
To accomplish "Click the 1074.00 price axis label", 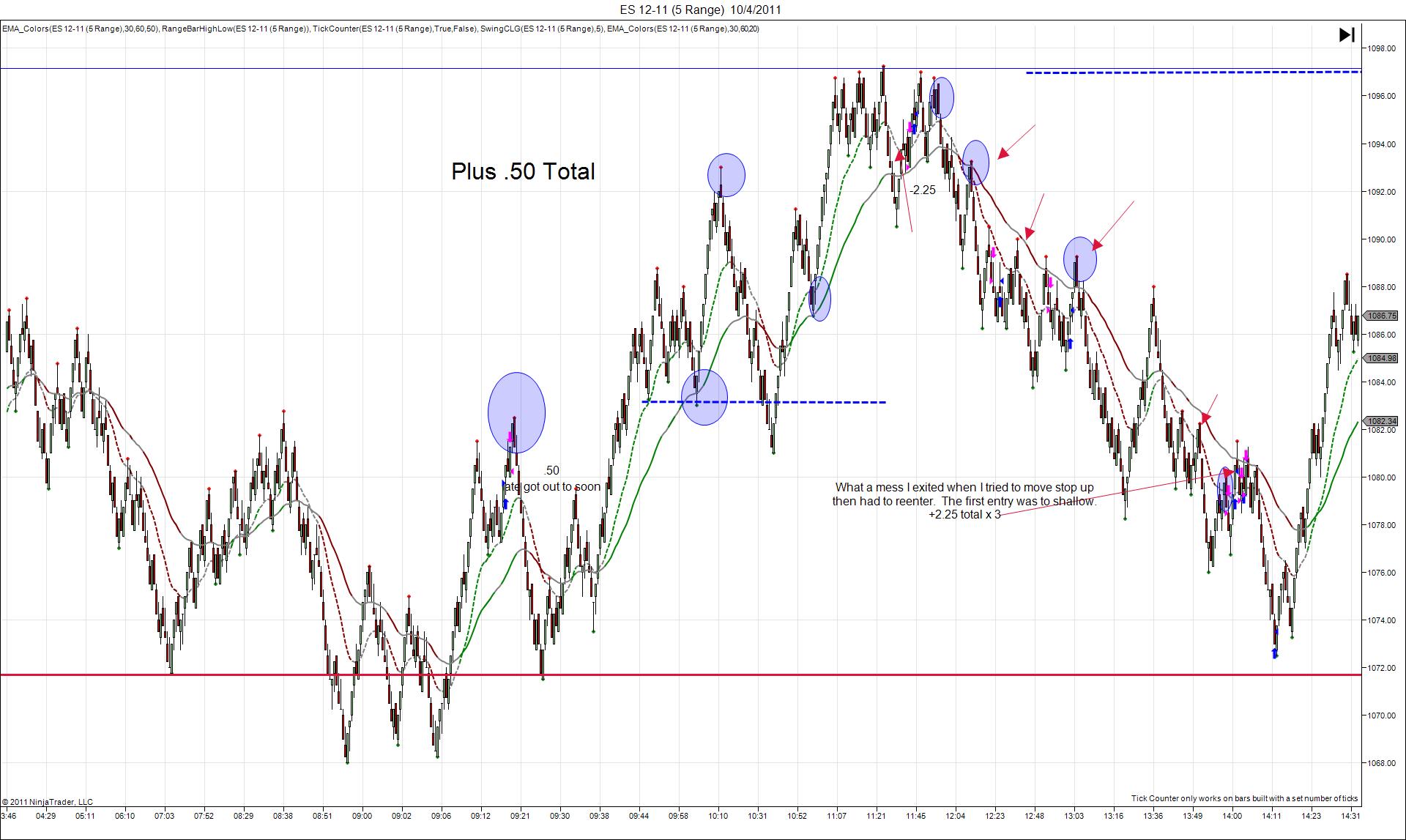I will click(x=1382, y=620).
